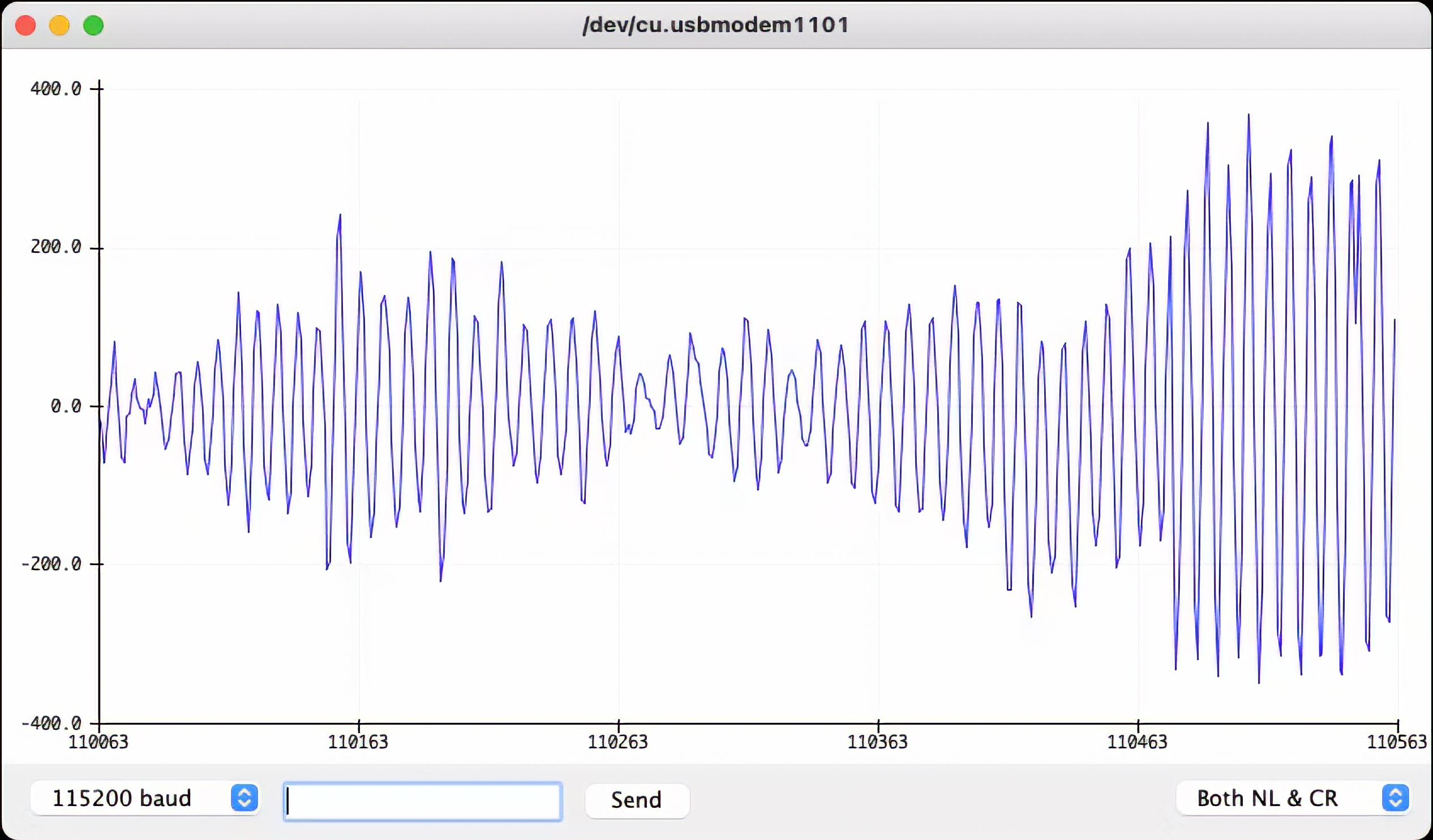Image resolution: width=1433 pixels, height=840 pixels.
Task: Click the 110463 x-axis label
Action: 1138,742
